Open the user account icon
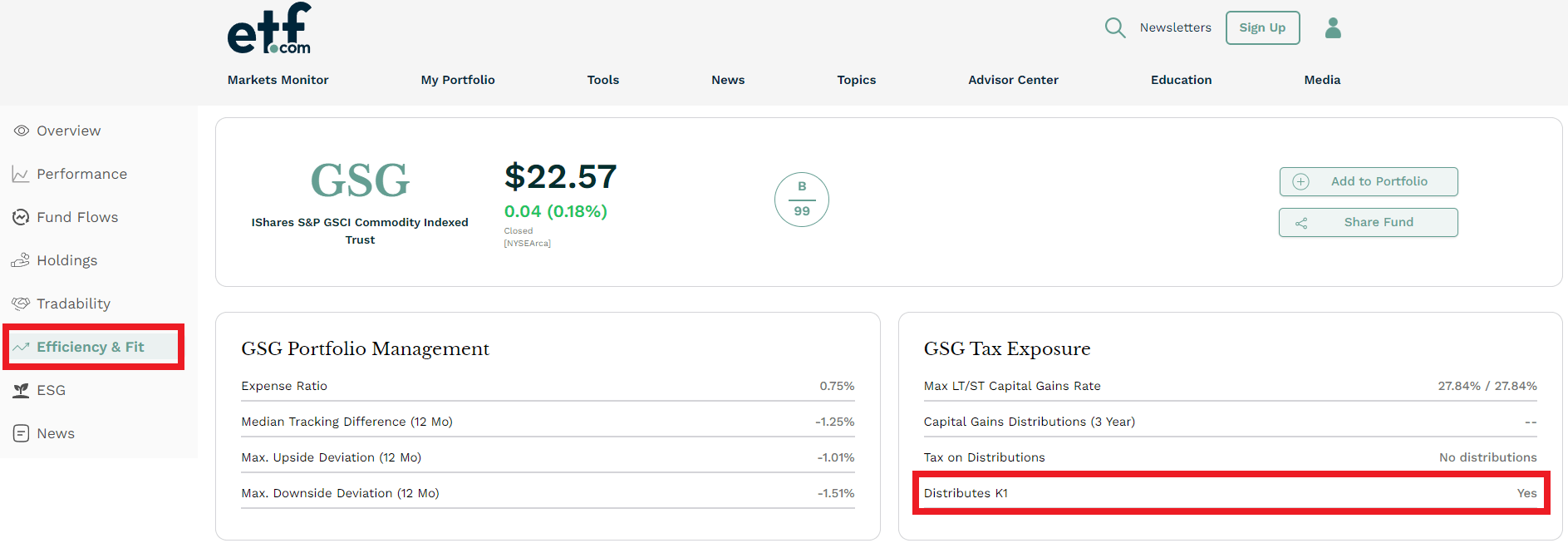 (x=1333, y=28)
